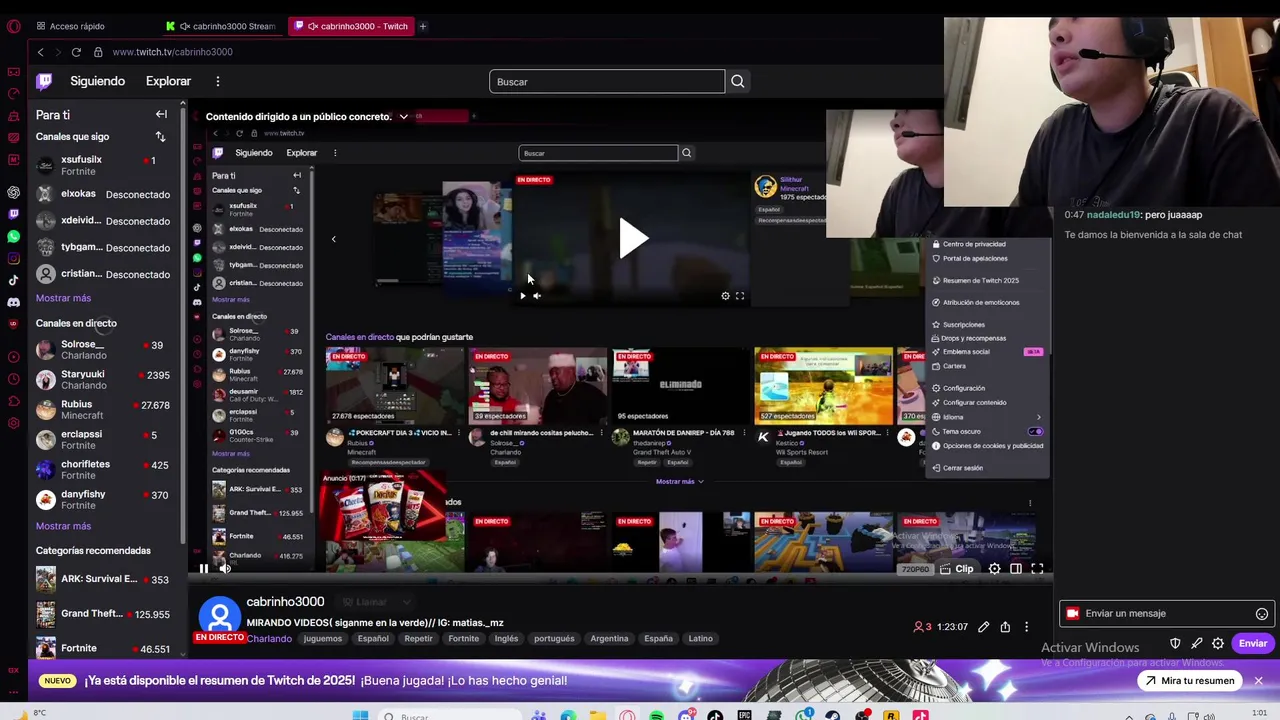
Task: Open the 720P60 quality selector
Action: coord(915,569)
